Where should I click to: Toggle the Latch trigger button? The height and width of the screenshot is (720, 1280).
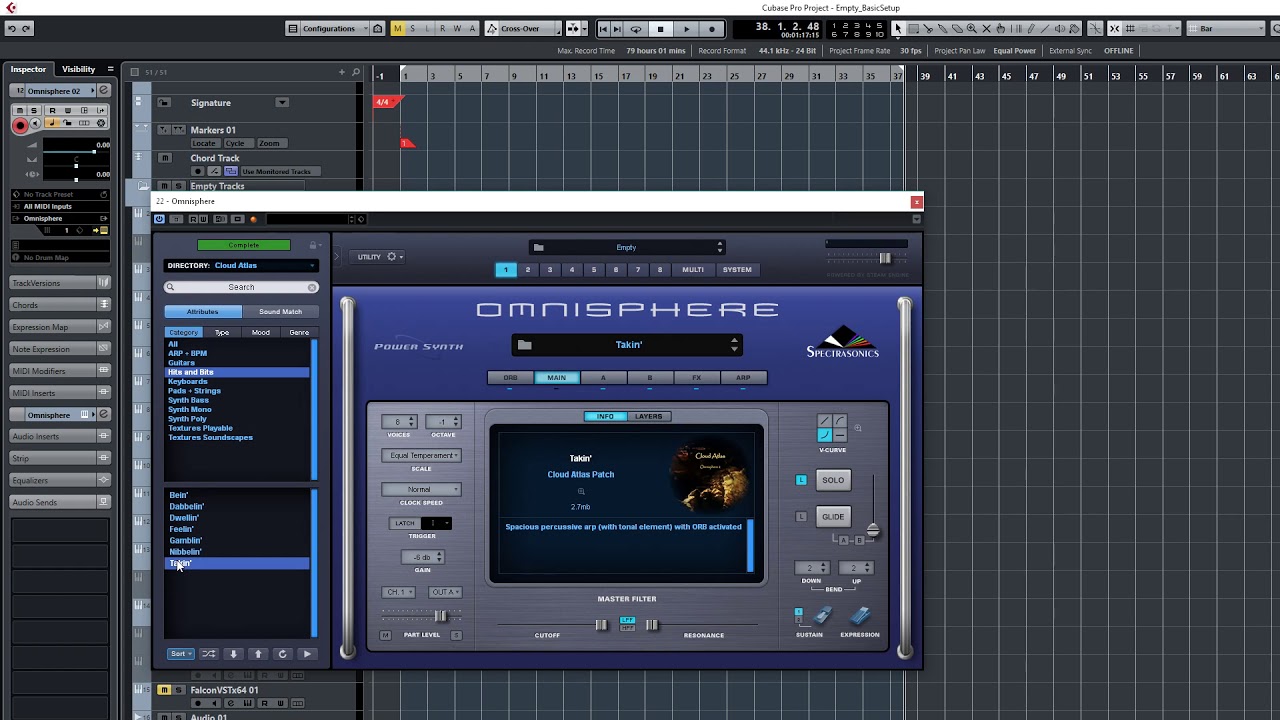pyautogui.click(x=405, y=523)
